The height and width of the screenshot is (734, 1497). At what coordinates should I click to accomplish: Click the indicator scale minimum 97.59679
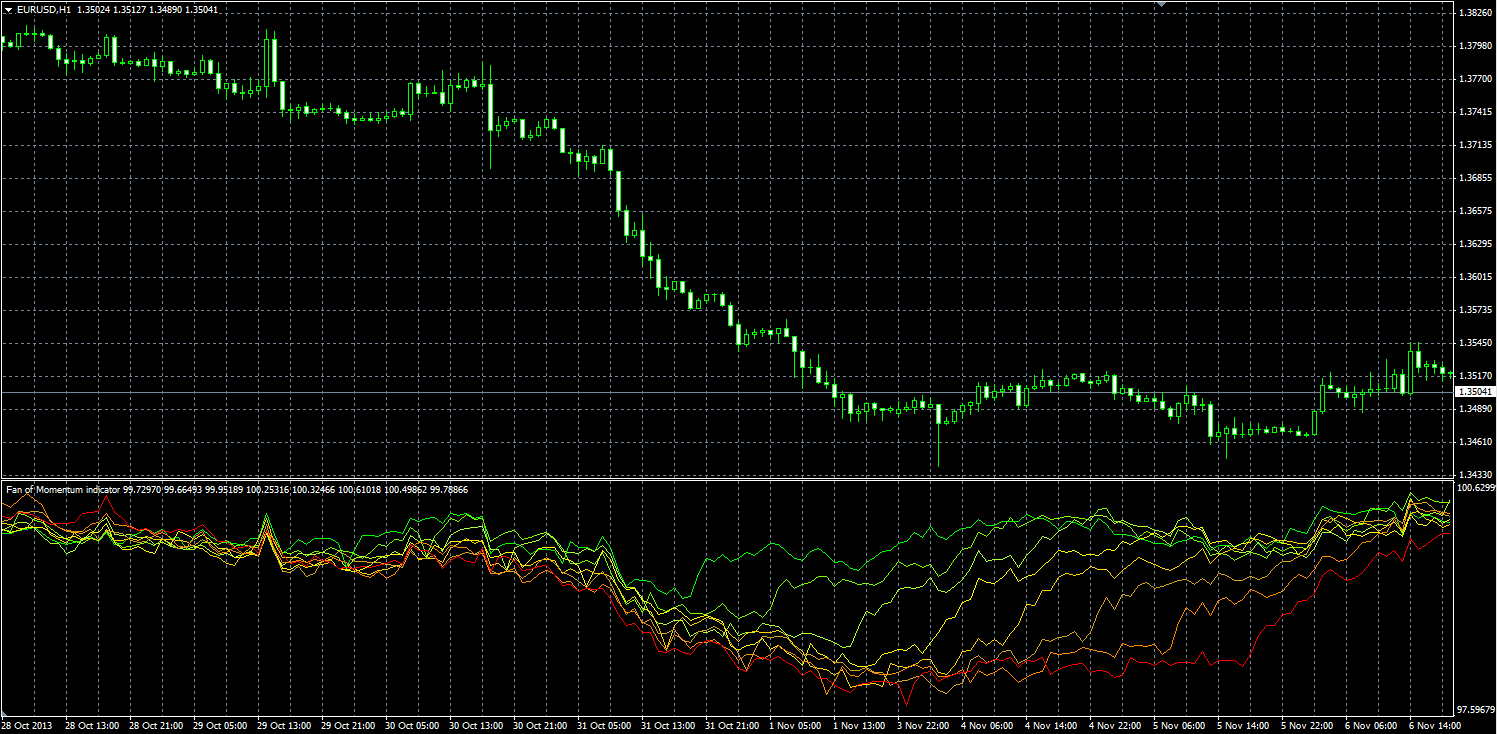[x=1477, y=710]
